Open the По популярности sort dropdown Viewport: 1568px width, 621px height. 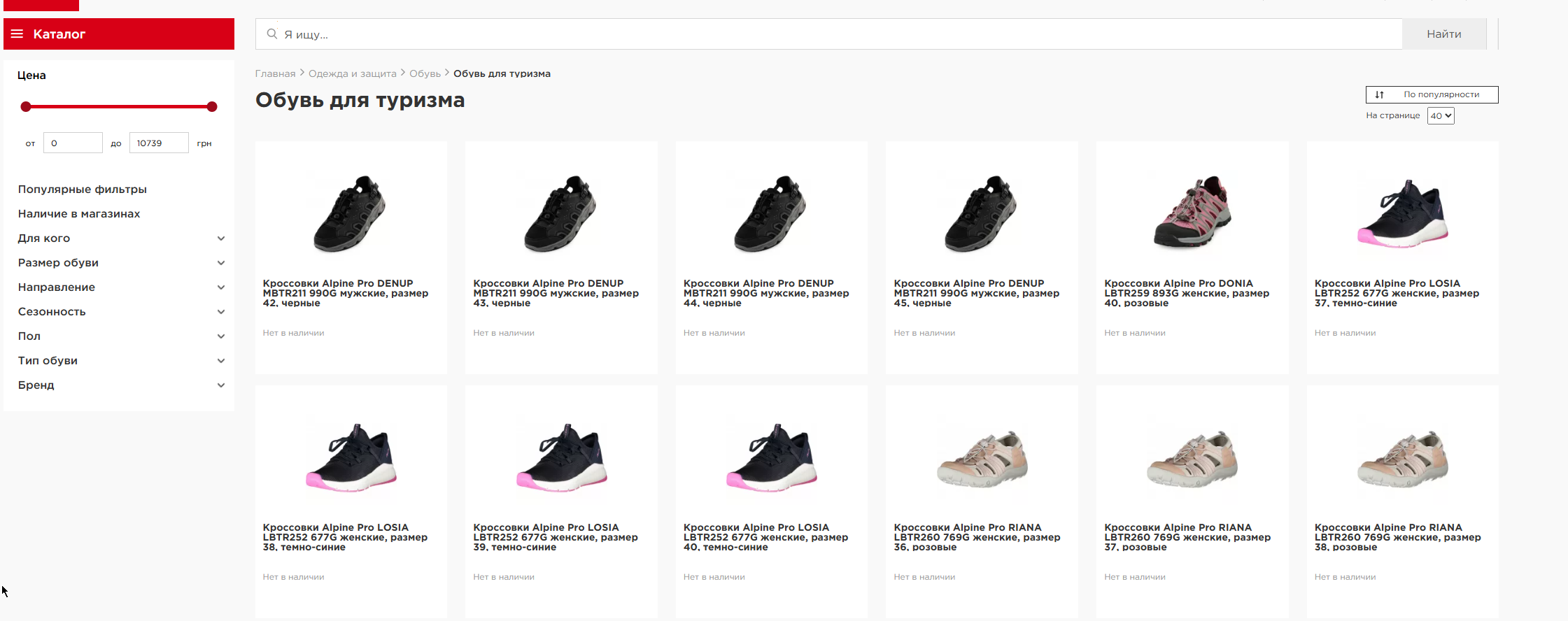pyautogui.click(x=1432, y=94)
